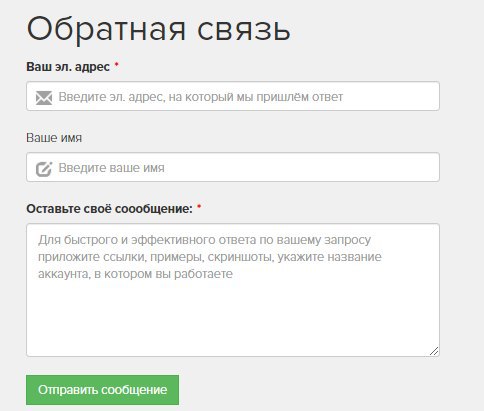Click the 'Оставьте своё748 сoообщение:' label
The image size is (484, 411).
click(109, 209)
